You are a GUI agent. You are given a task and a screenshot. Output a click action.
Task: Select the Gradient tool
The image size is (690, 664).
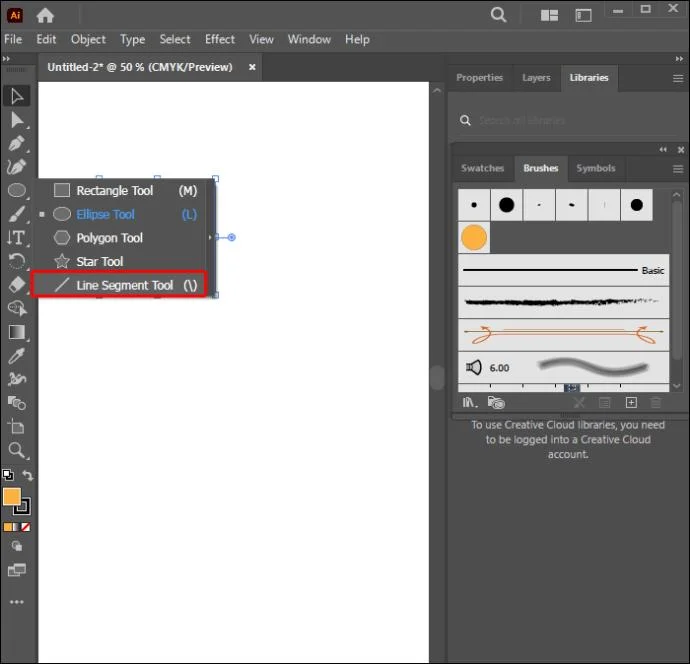(17, 332)
